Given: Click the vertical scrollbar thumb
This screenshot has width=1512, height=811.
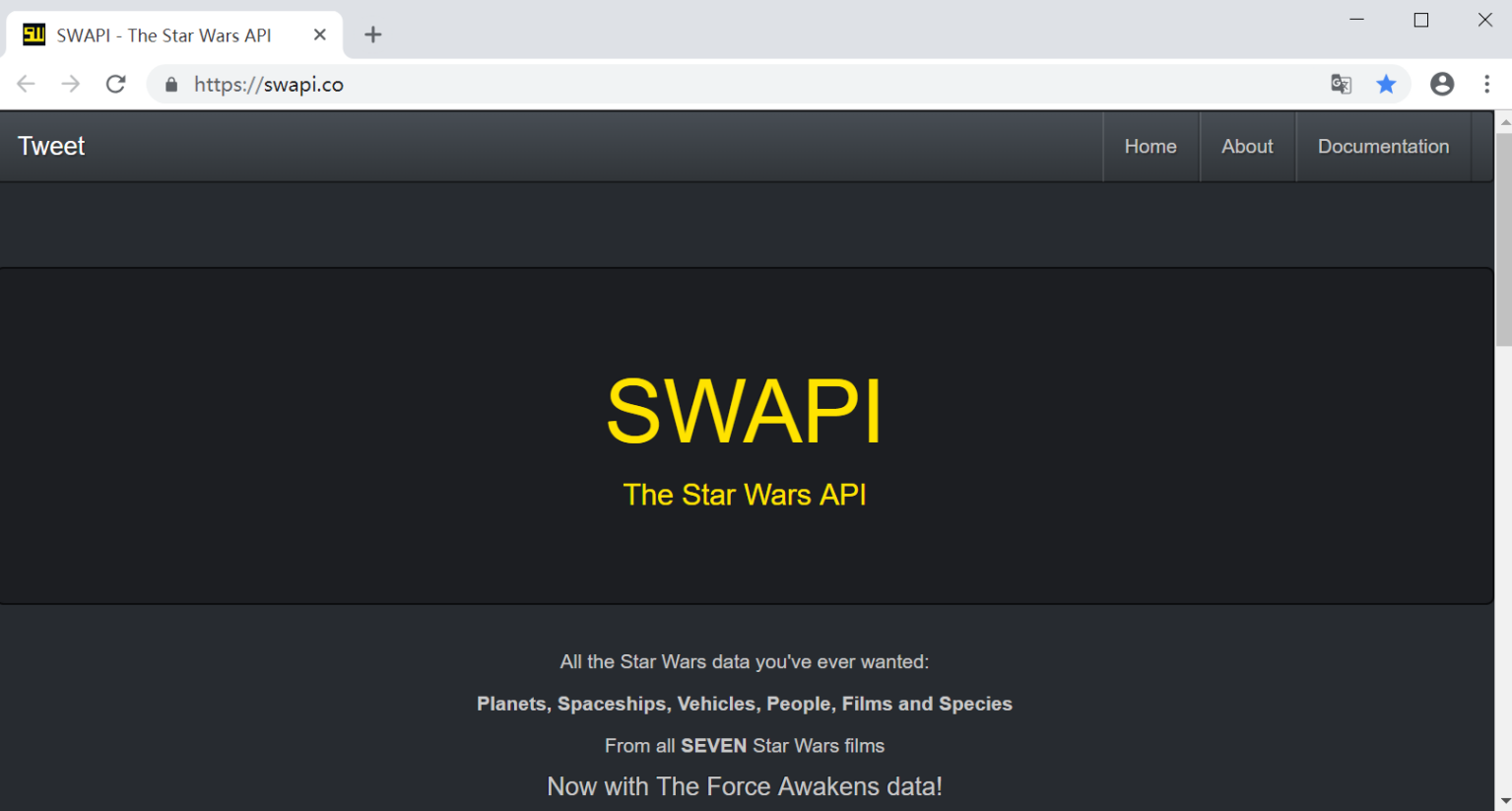Looking at the screenshot, I should [1503, 238].
